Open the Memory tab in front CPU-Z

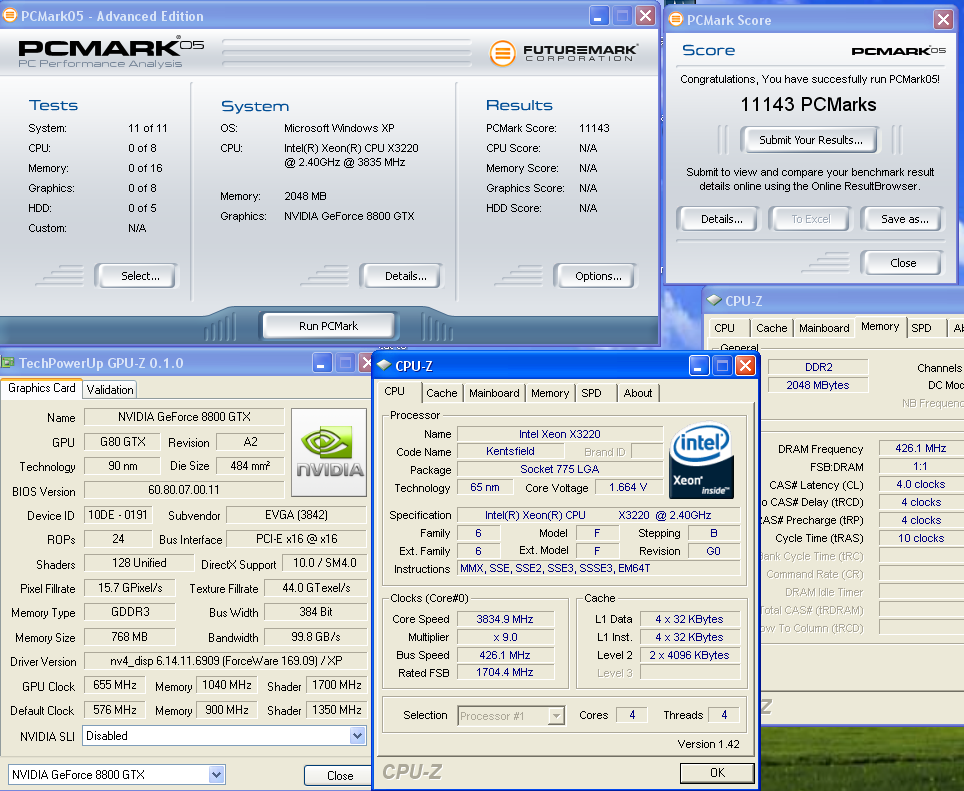pos(550,393)
